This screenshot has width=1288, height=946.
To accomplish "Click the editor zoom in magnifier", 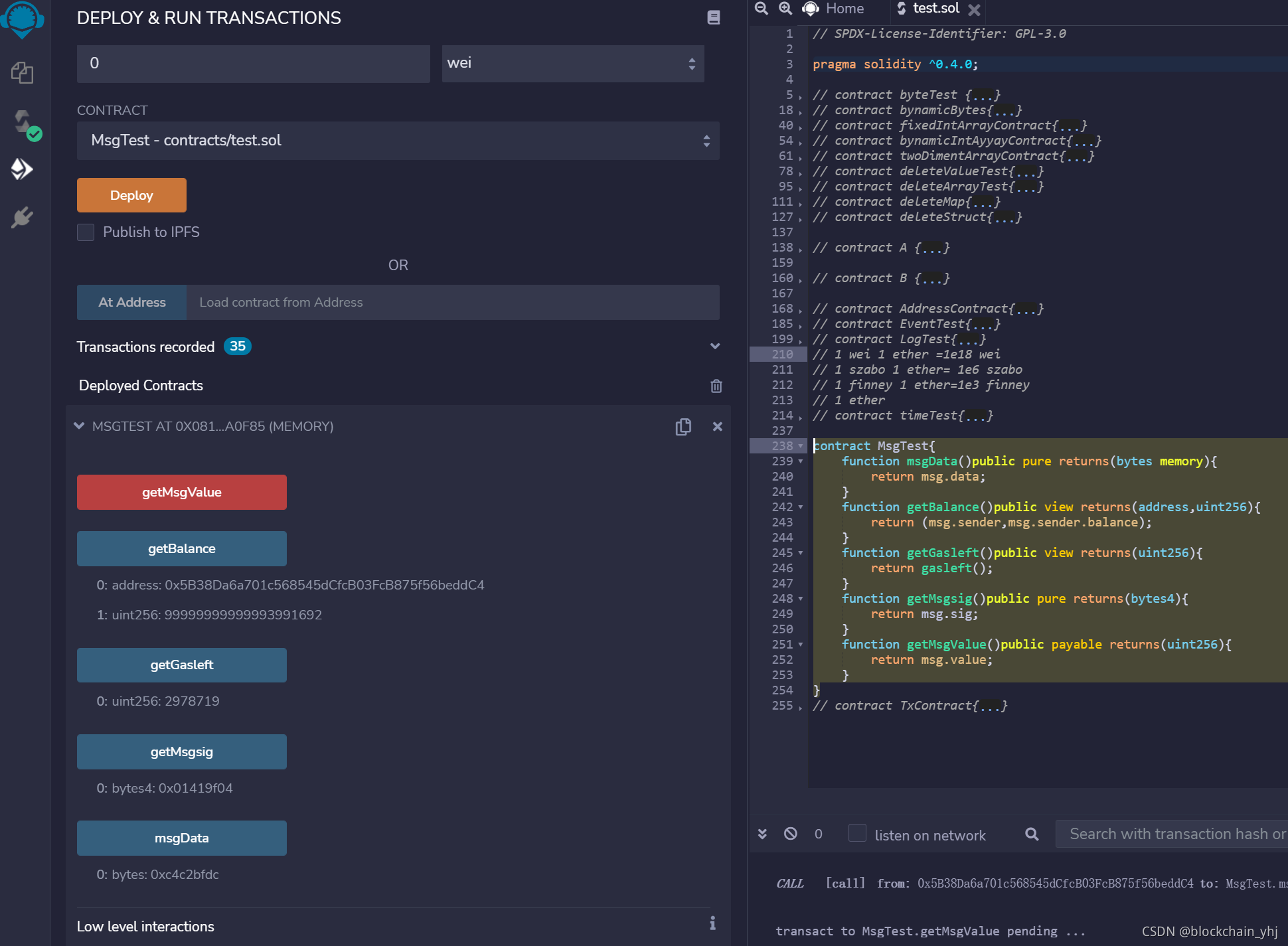I will [785, 9].
